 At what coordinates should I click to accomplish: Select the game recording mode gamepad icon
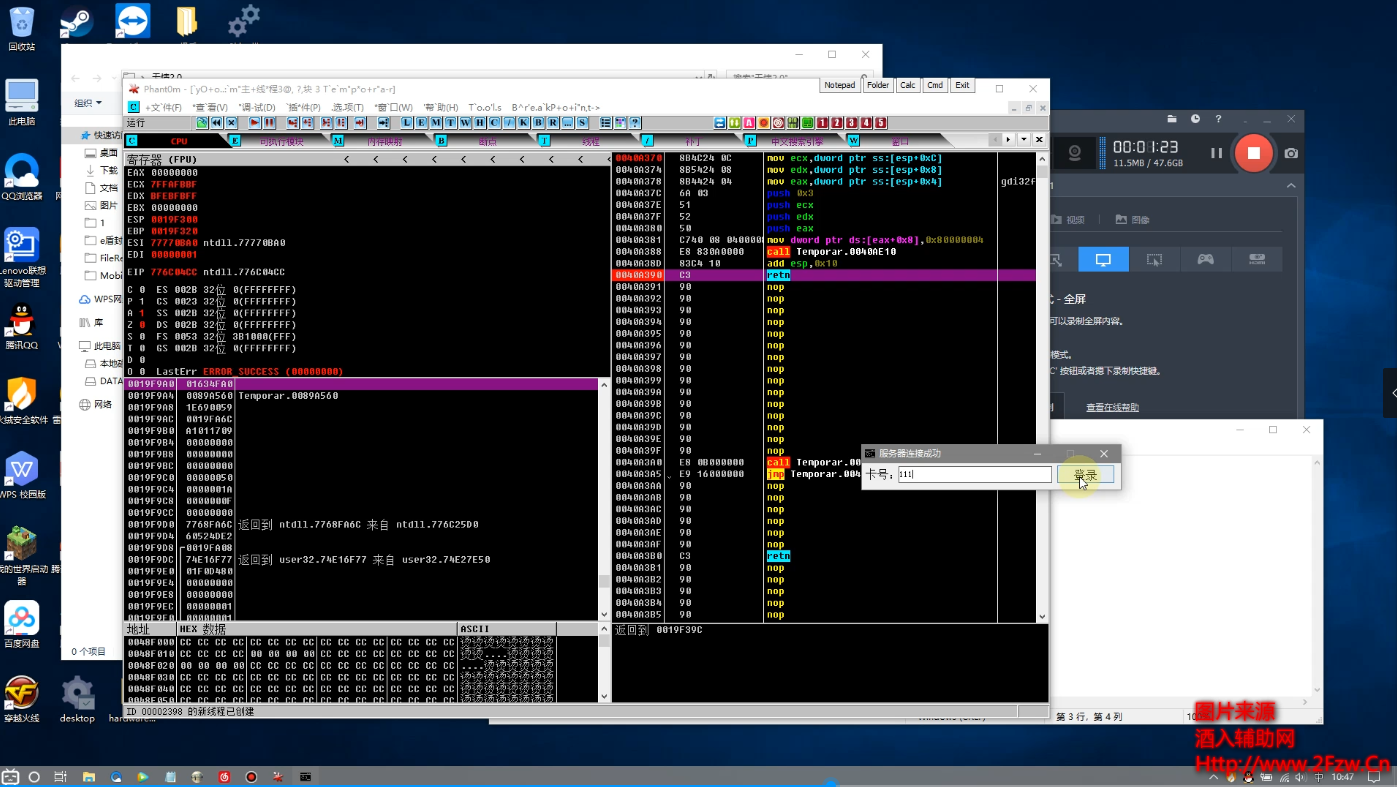(x=1206, y=260)
